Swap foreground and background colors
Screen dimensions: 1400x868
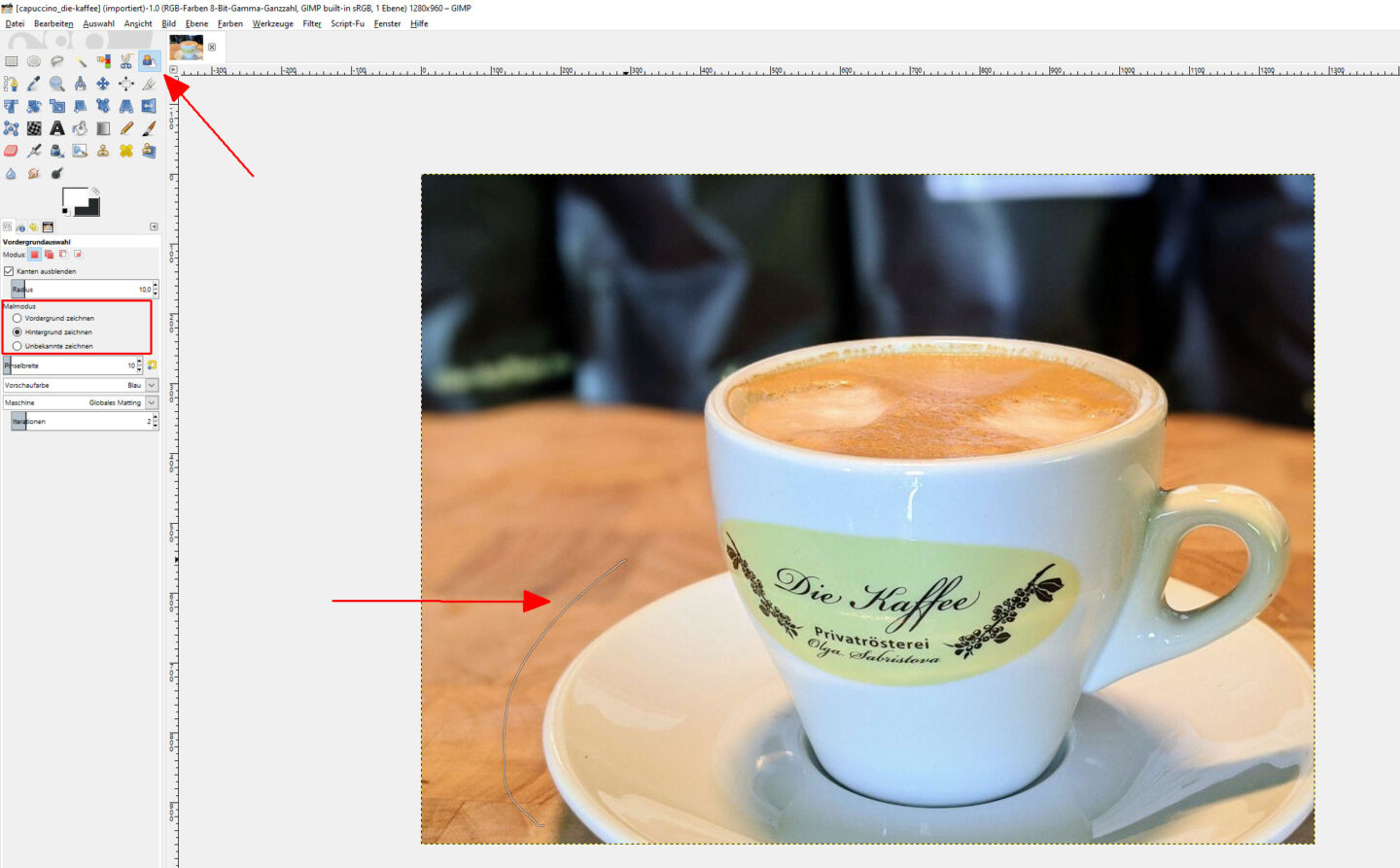point(95,191)
